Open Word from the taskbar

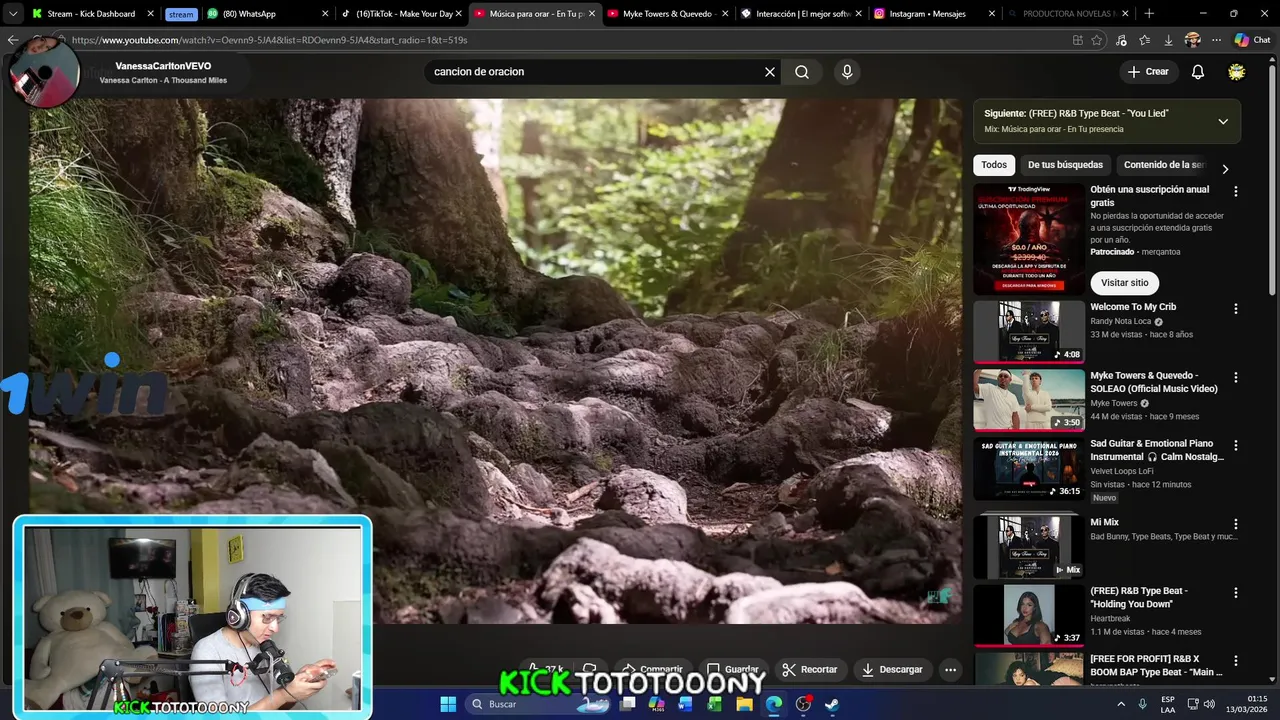686,704
